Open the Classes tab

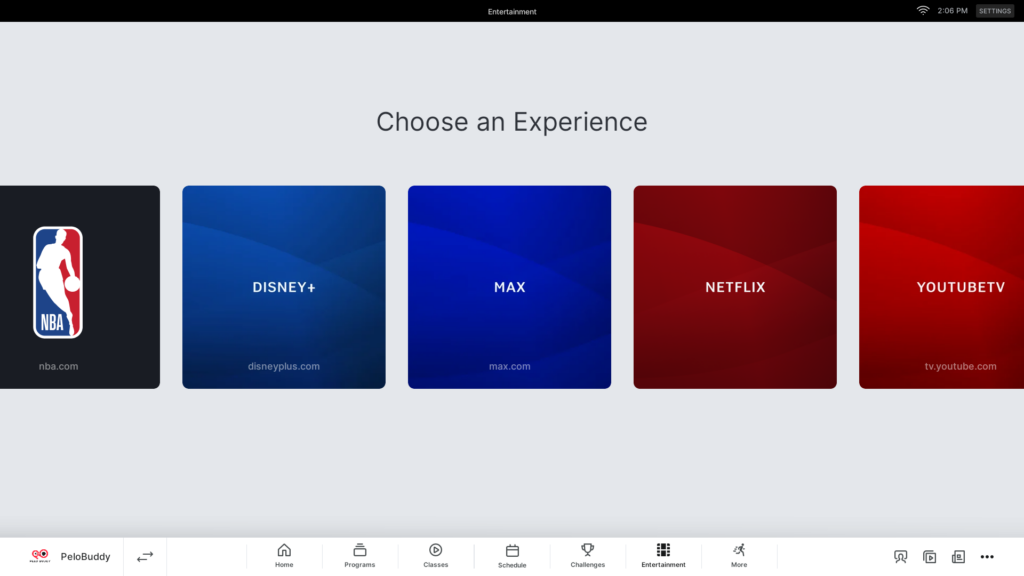436,556
